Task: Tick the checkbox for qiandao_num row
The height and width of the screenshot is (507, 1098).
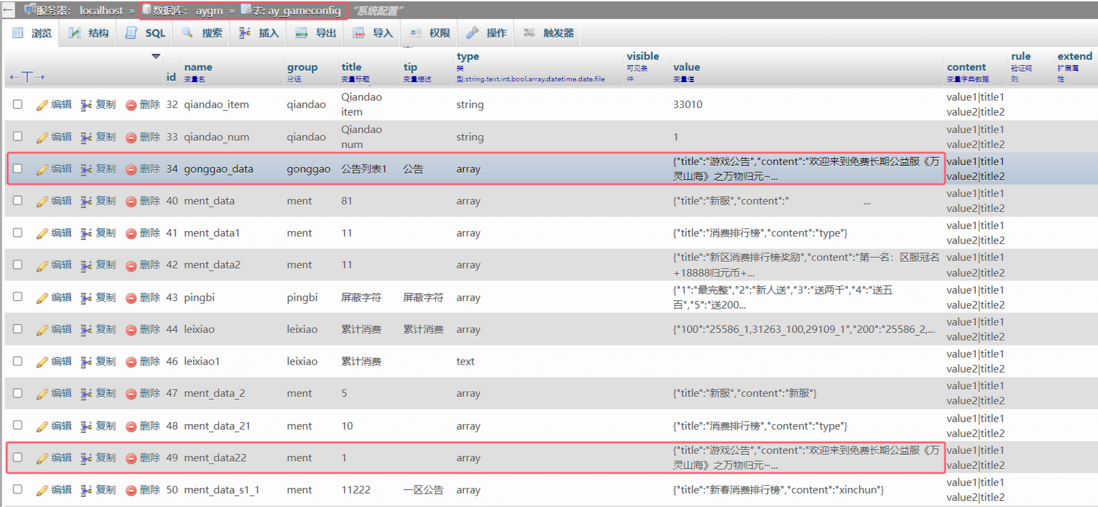Action: coord(17,137)
